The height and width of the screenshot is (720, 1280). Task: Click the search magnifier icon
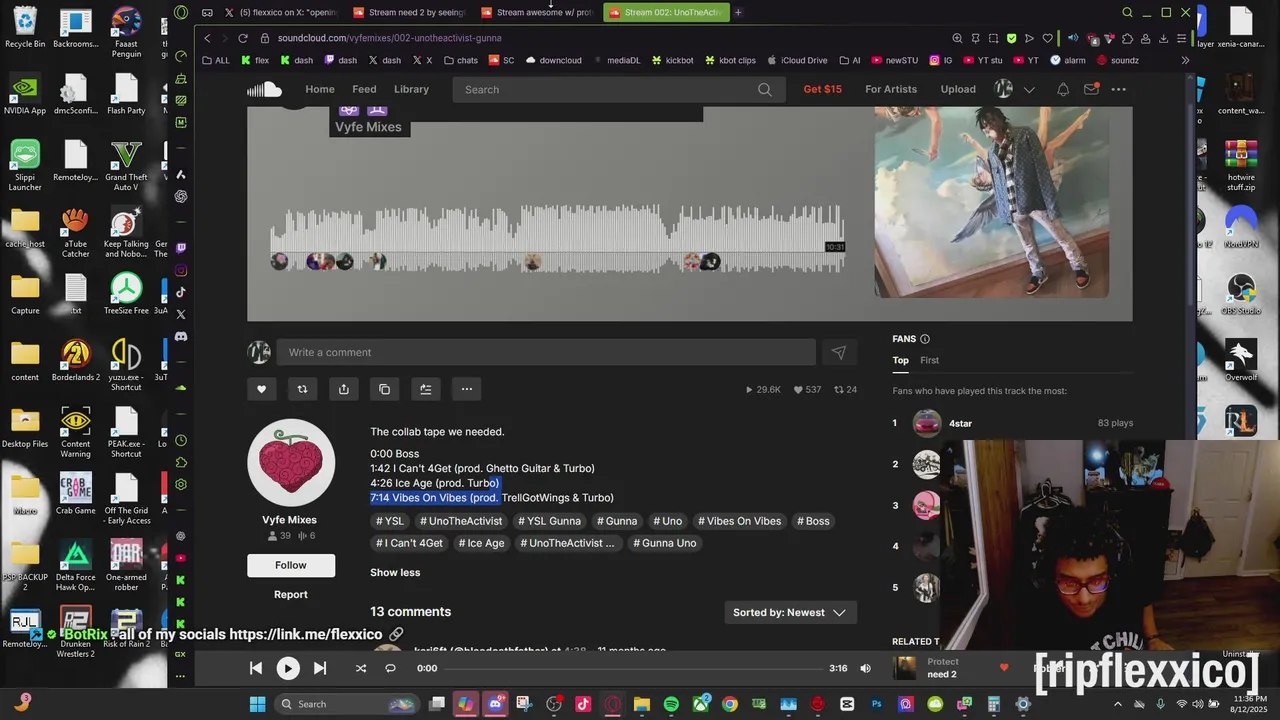(x=765, y=89)
